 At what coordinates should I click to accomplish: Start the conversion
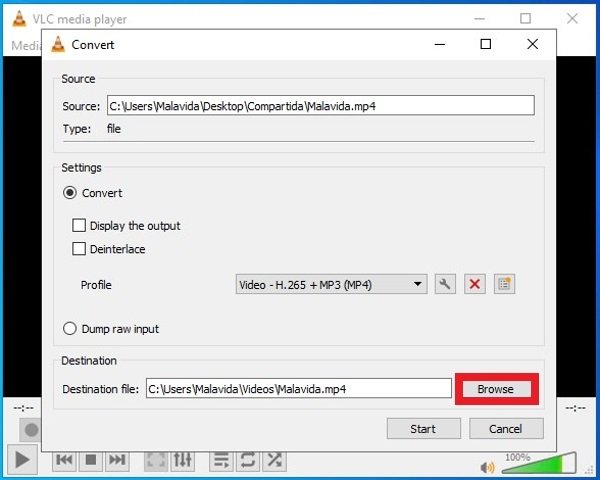424,429
